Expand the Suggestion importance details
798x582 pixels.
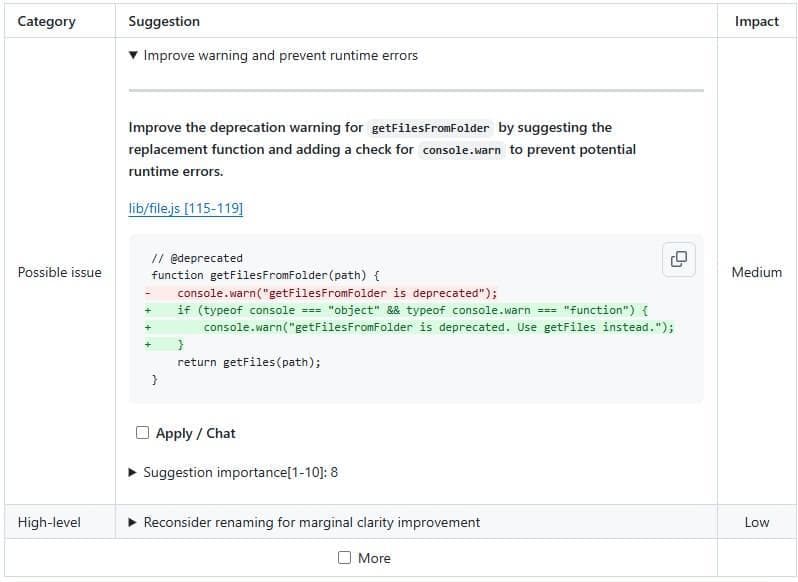(x=134, y=472)
